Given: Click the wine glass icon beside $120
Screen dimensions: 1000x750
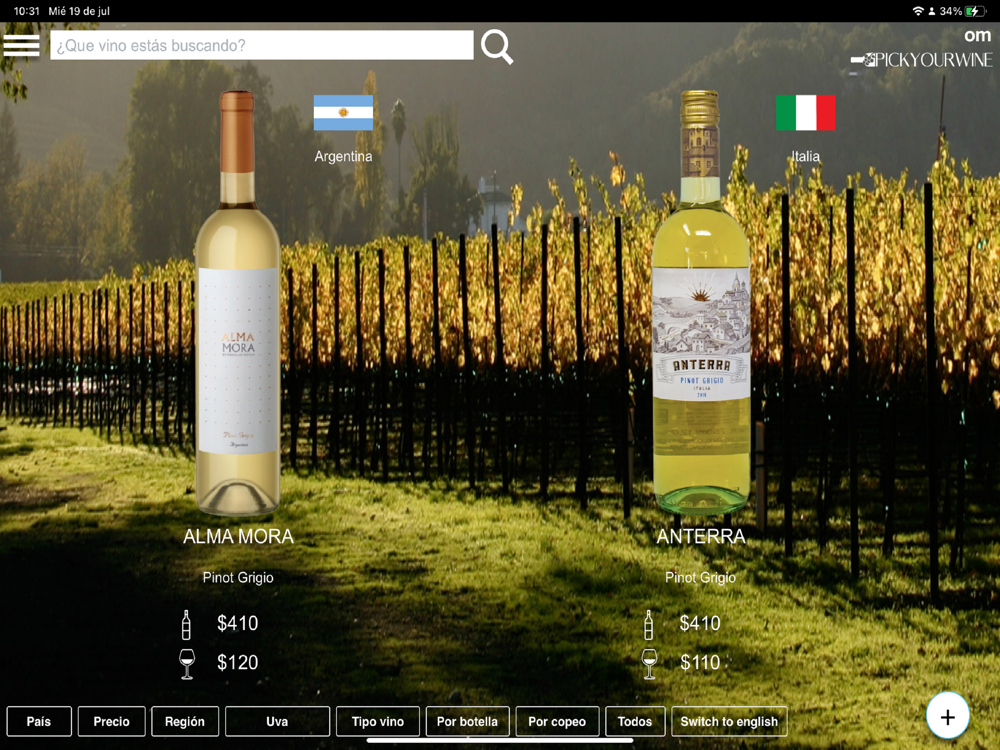Looking at the screenshot, I should [187, 664].
